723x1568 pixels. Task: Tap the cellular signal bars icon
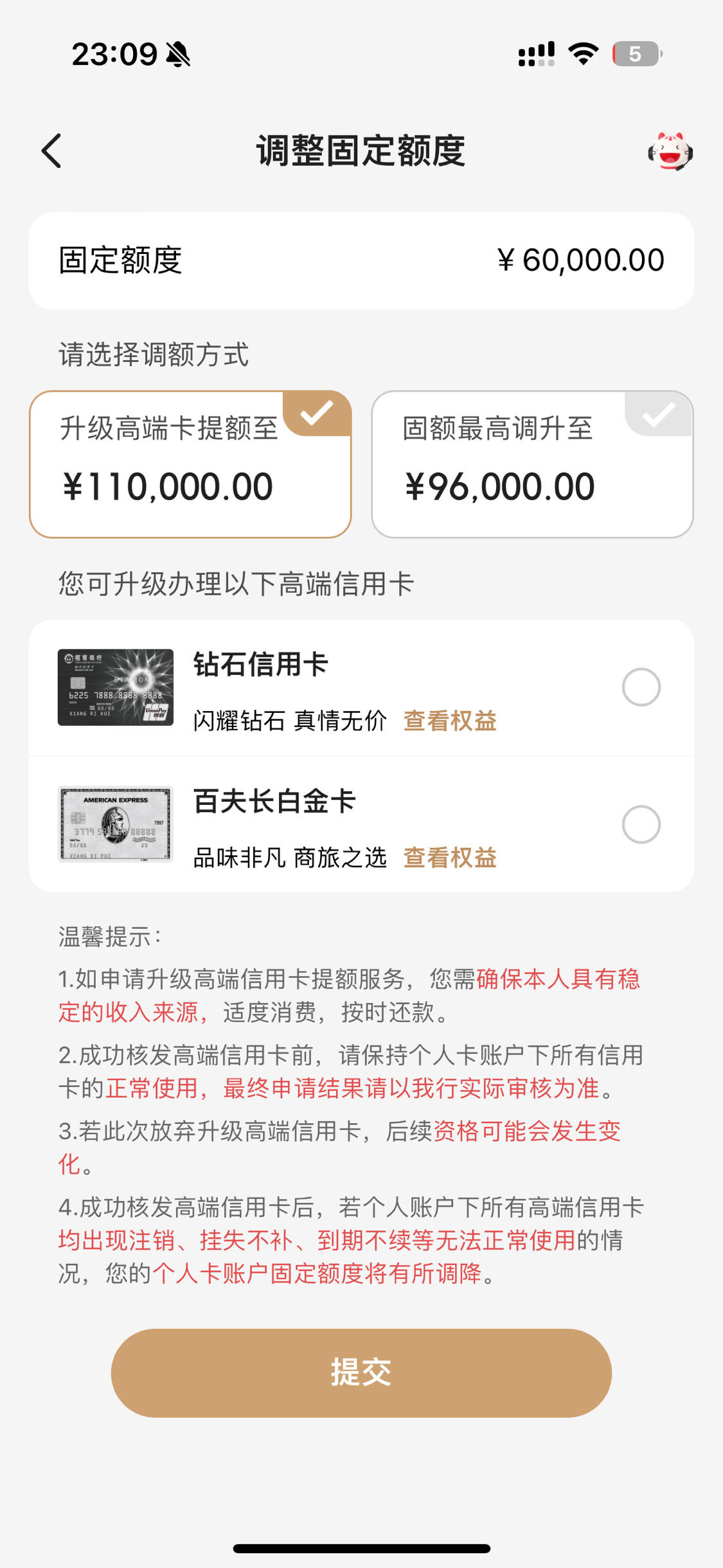click(537, 54)
